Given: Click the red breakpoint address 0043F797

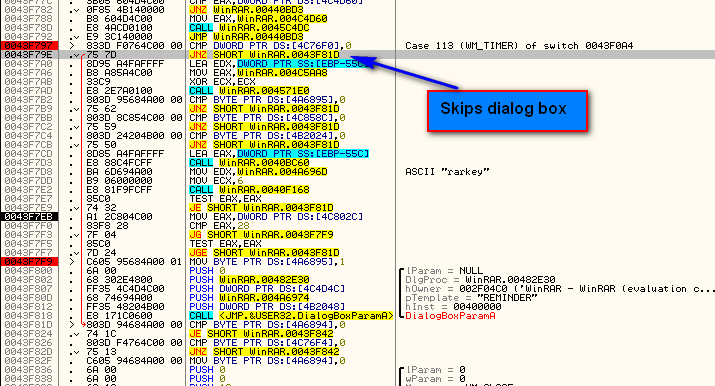Looking at the screenshot, I should [x=30, y=46].
